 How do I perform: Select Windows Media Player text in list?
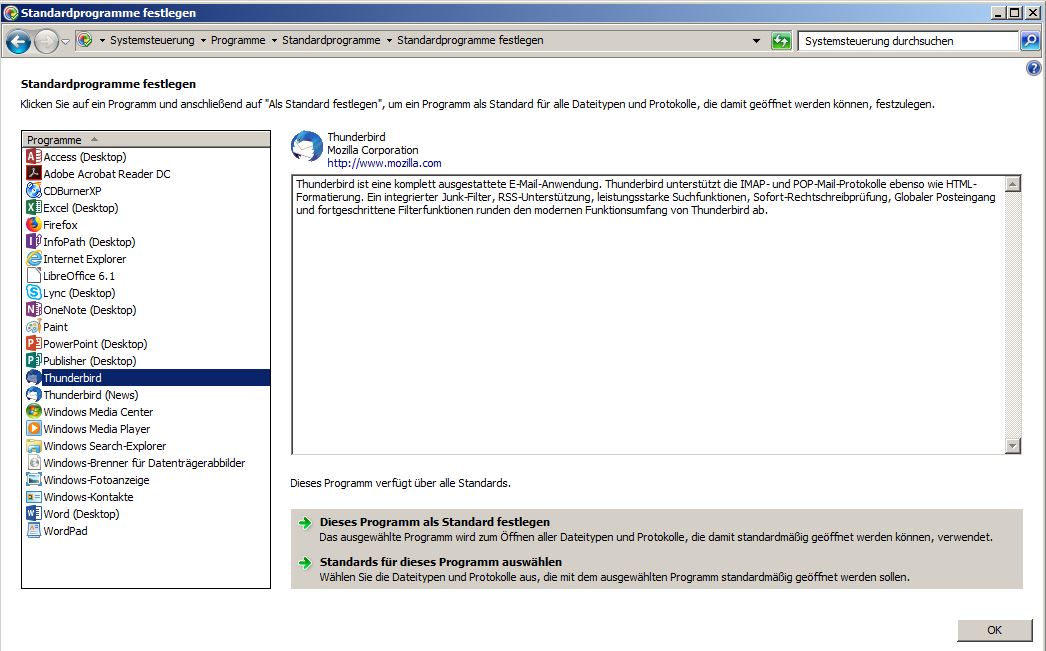click(x=97, y=429)
